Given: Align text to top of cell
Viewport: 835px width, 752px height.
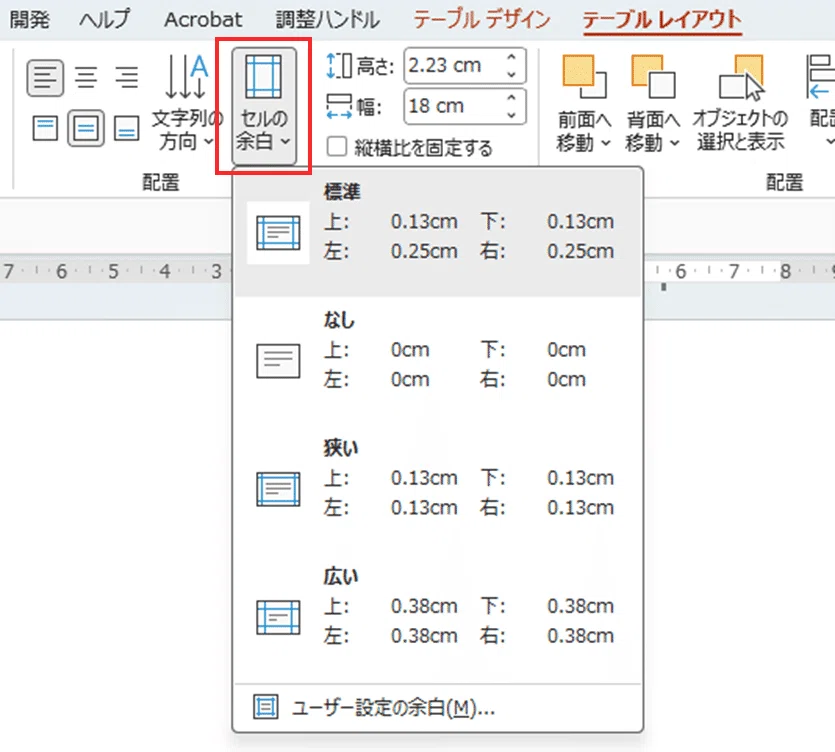Looking at the screenshot, I should coord(45,129).
